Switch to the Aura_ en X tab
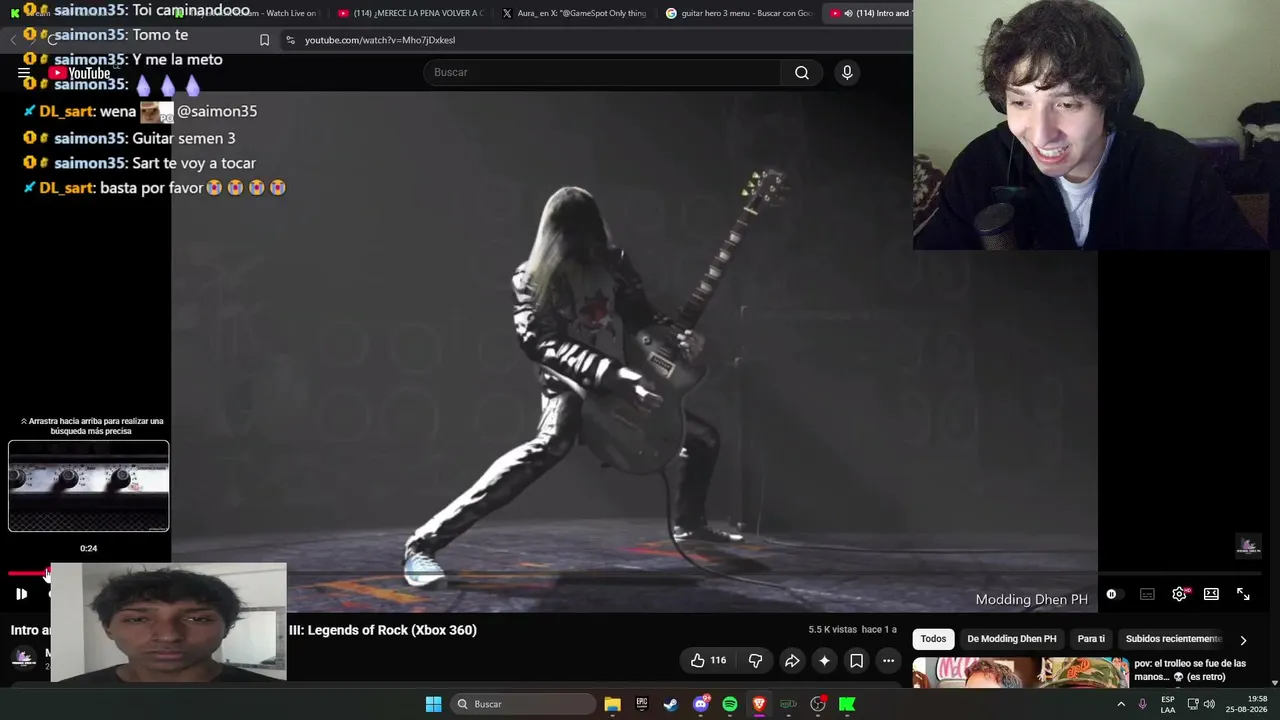This screenshot has width=1280, height=720. [x=574, y=13]
